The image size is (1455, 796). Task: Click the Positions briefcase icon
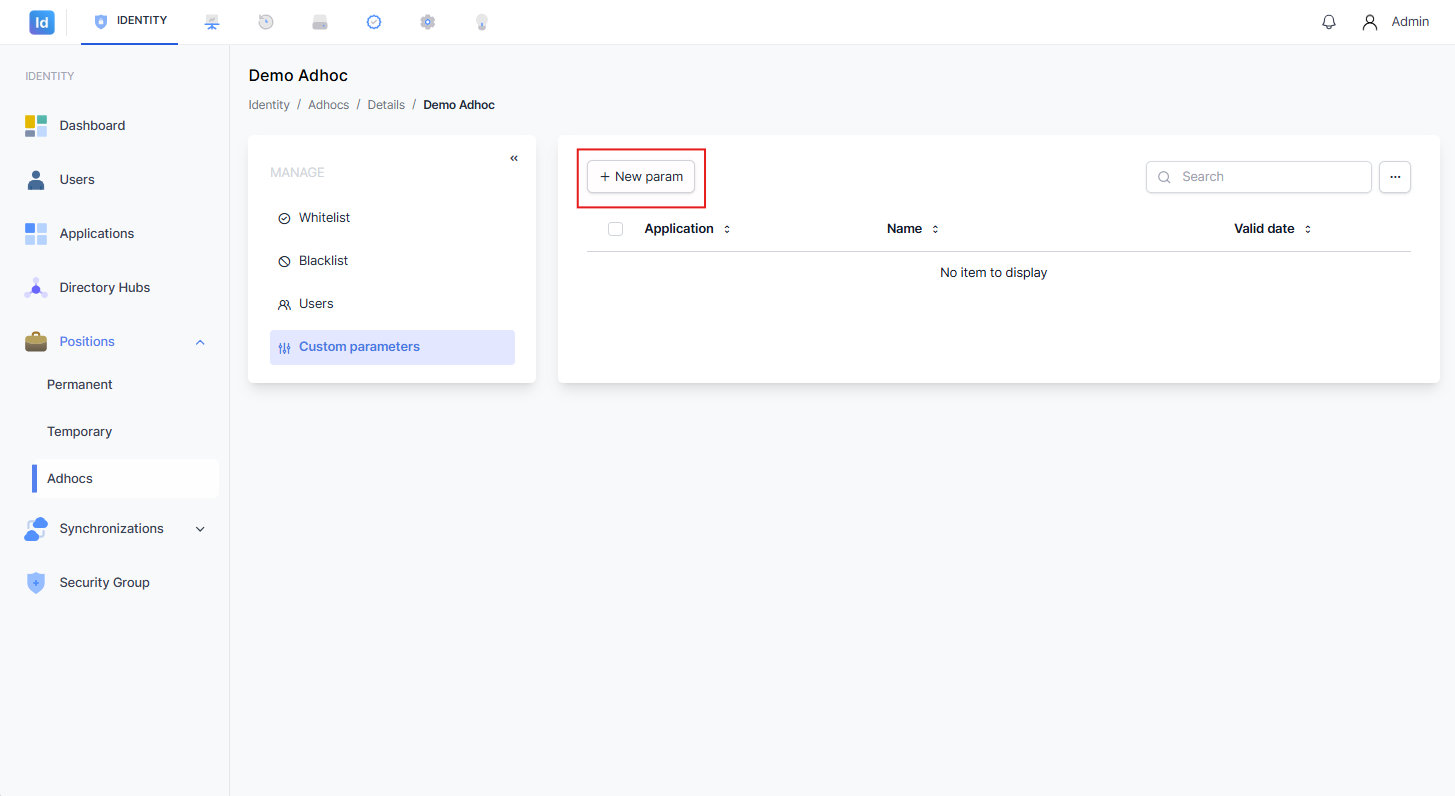pyautogui.click(x=36, y=342)
